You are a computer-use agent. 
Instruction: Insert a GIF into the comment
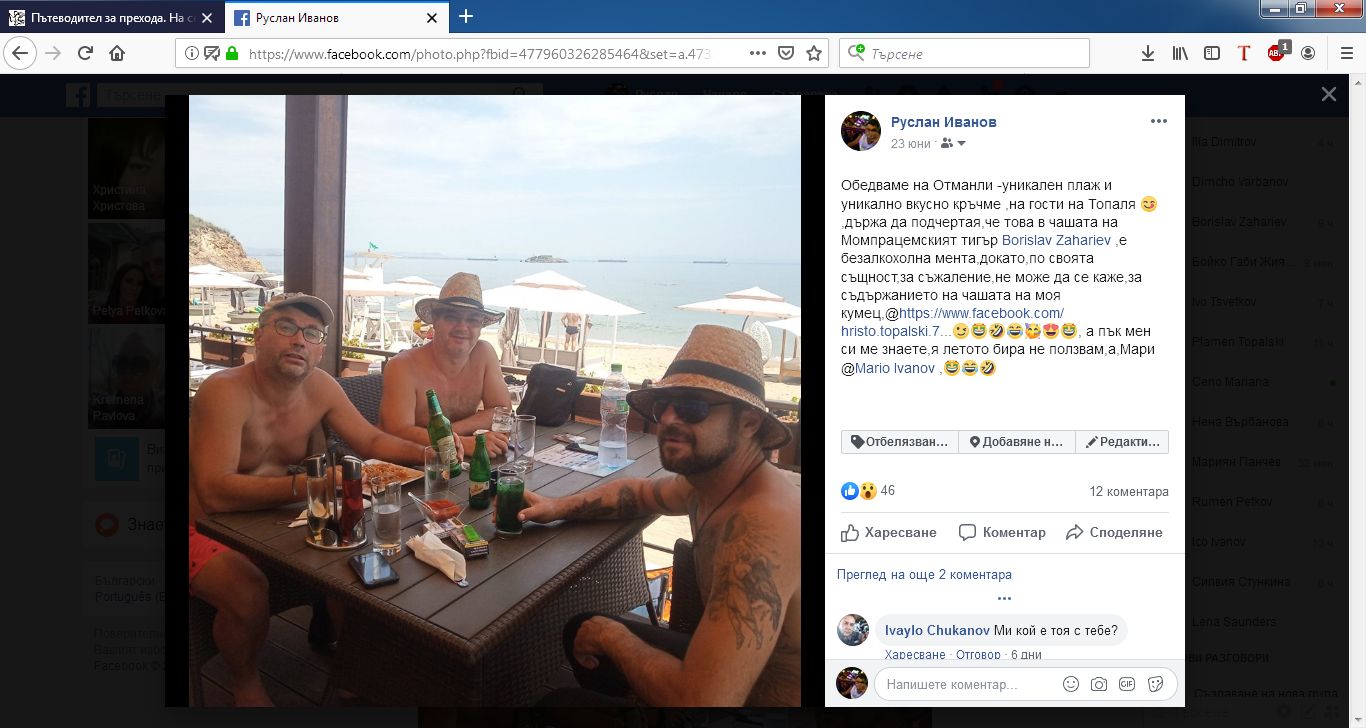(1127, 685)
